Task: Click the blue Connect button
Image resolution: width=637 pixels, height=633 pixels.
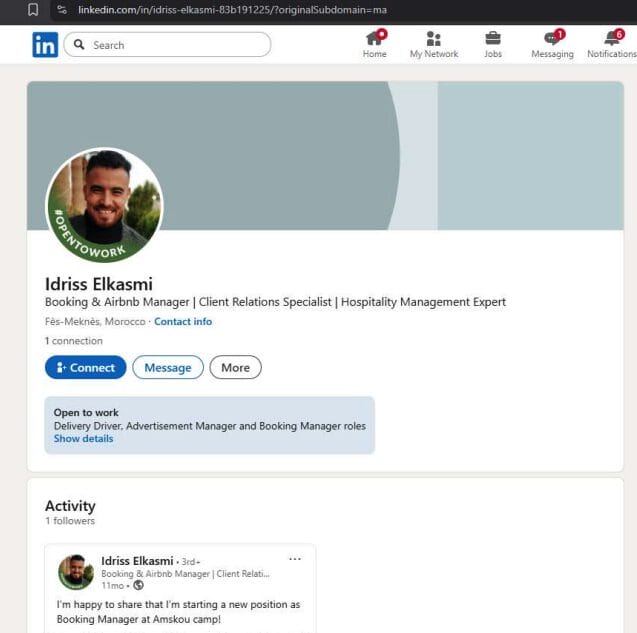Action: point(86,367)
